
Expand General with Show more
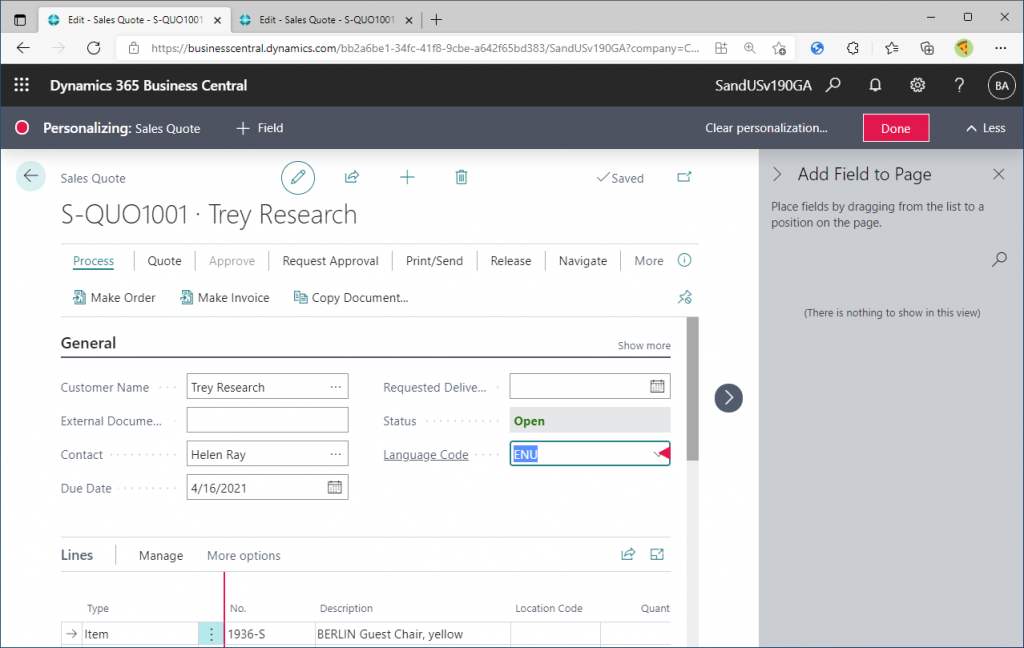coord(644,346)
